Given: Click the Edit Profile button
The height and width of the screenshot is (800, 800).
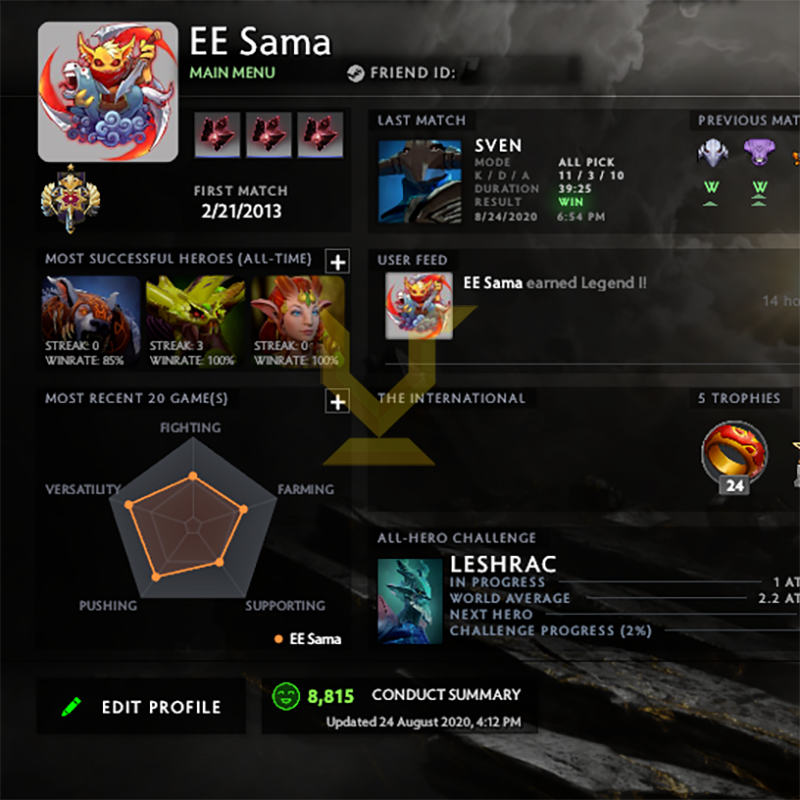Looking at the screenshot, I should pyautogui.click(x=141, y=707).
